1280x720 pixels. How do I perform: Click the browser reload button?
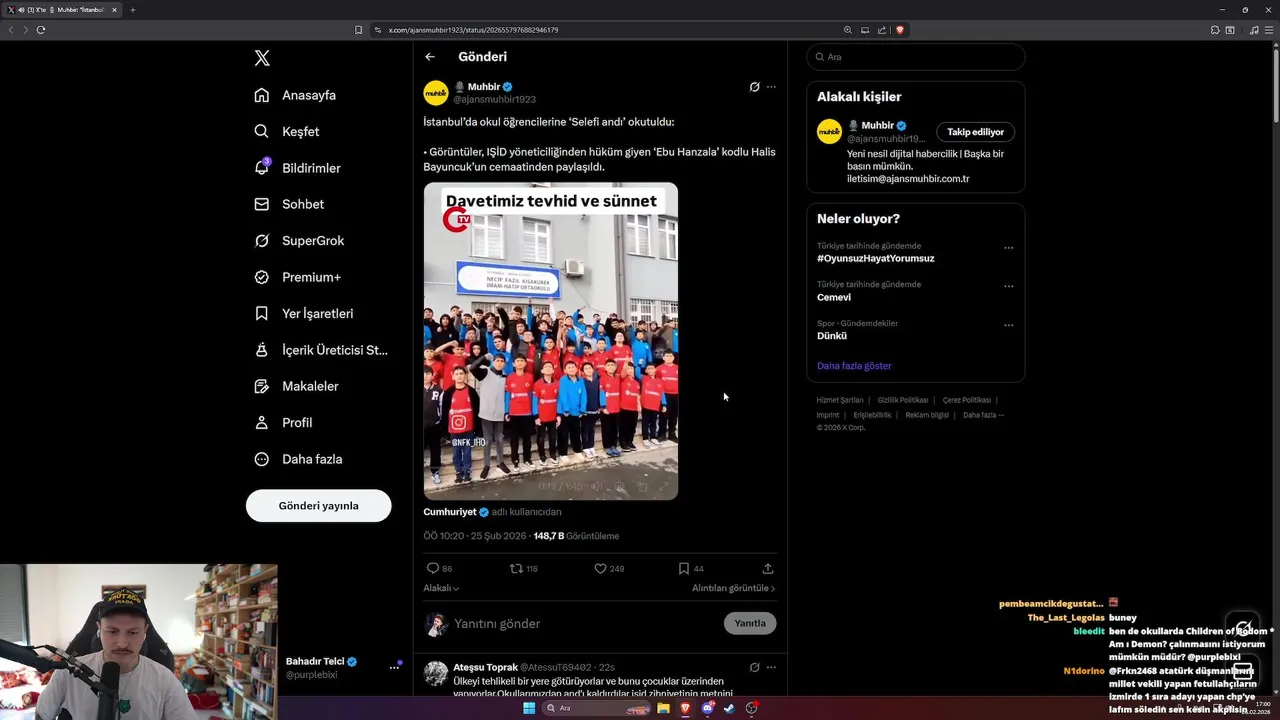pyautogui.click(x=41, y=30)
